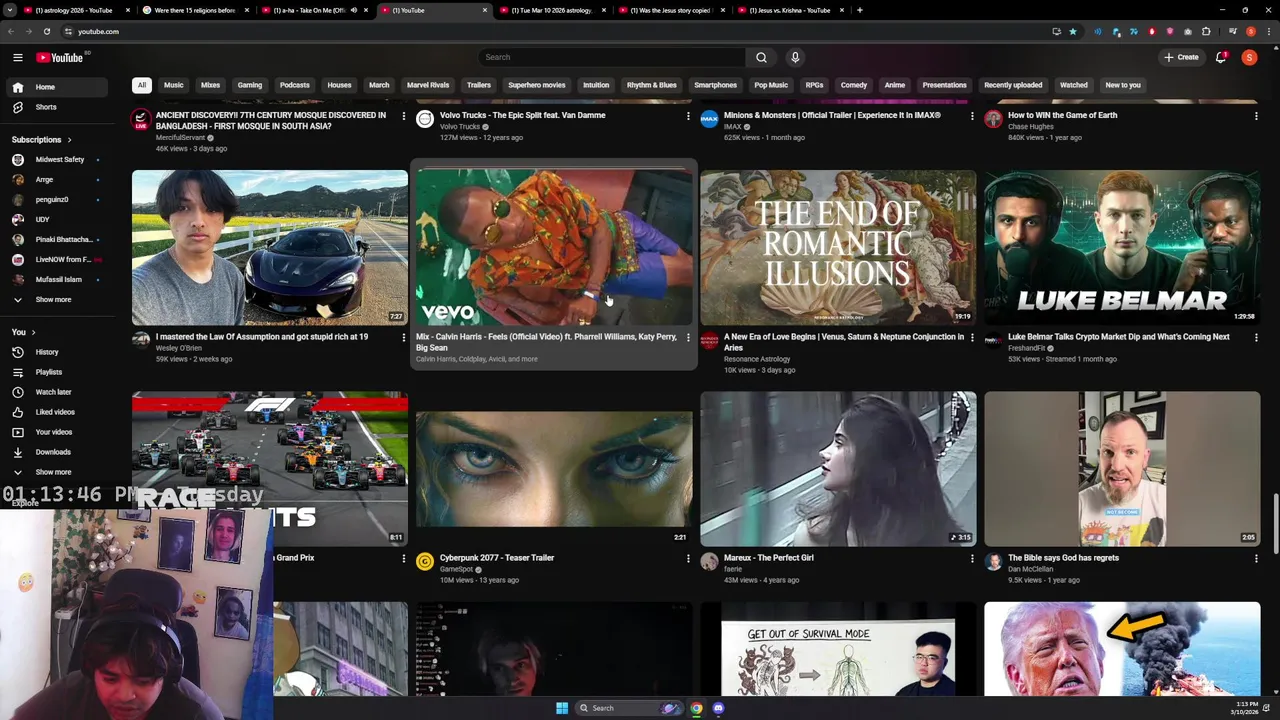Open Playlists in sidebar
1280x720 pixels.
(x=48, y=372)
